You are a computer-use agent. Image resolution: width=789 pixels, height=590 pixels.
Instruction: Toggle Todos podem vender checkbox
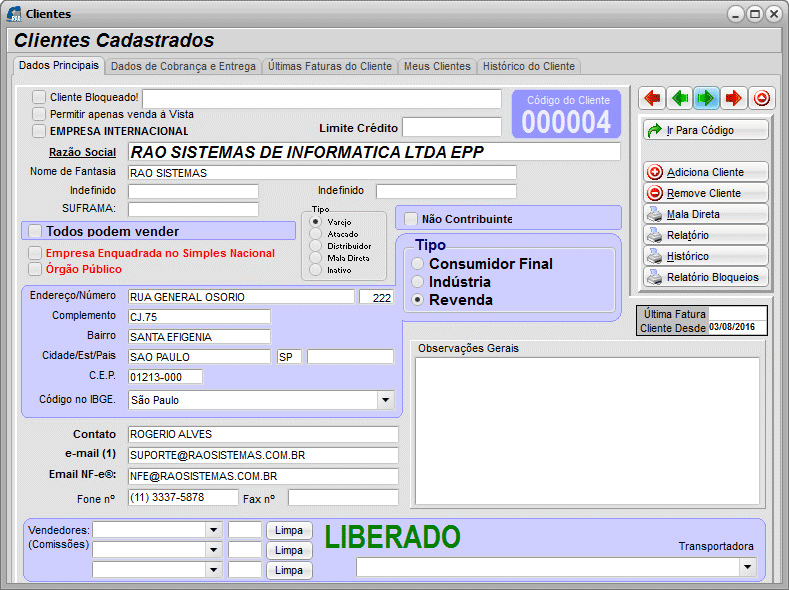click(35, 231)
